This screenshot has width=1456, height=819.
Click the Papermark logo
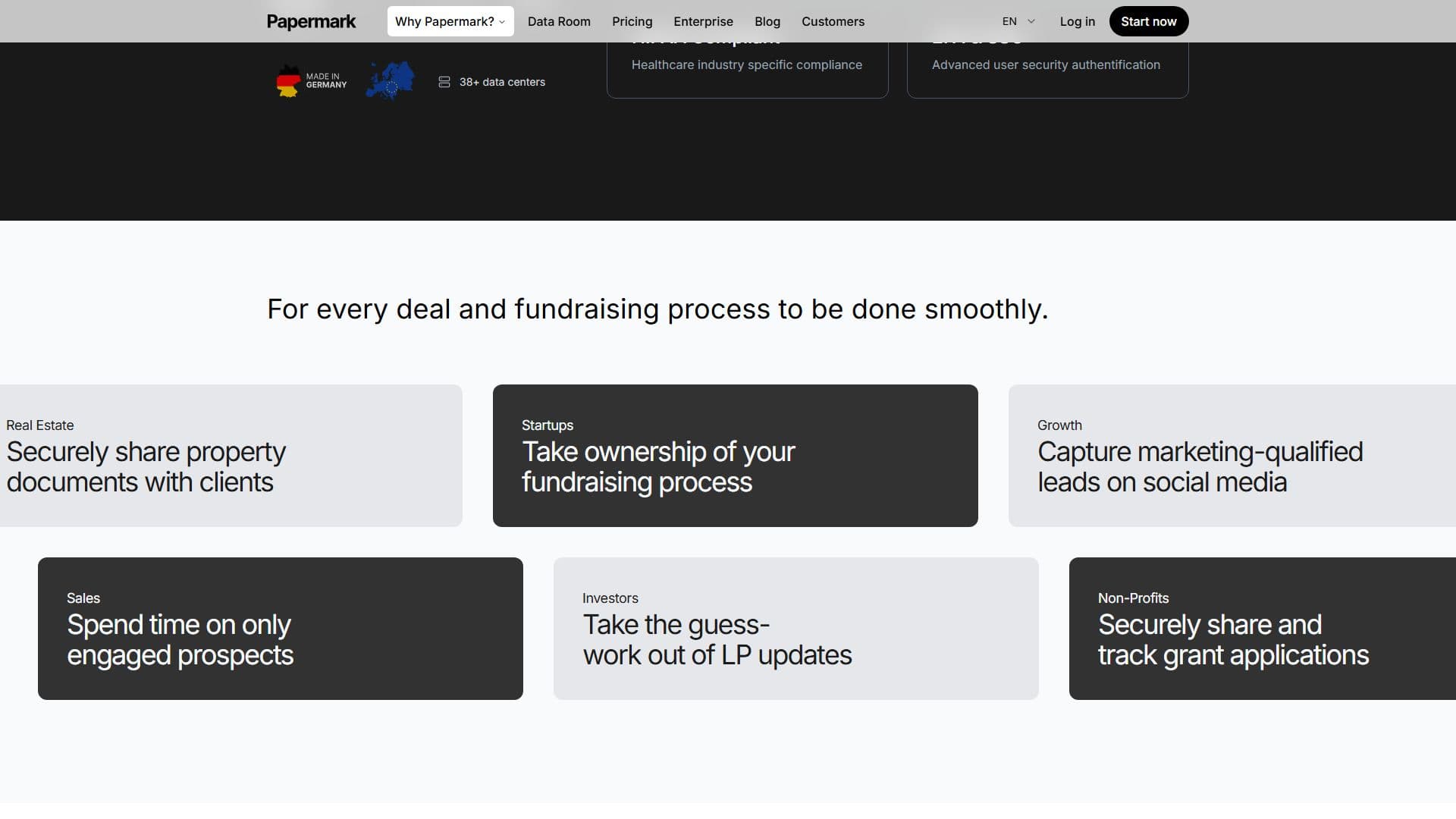311,21
